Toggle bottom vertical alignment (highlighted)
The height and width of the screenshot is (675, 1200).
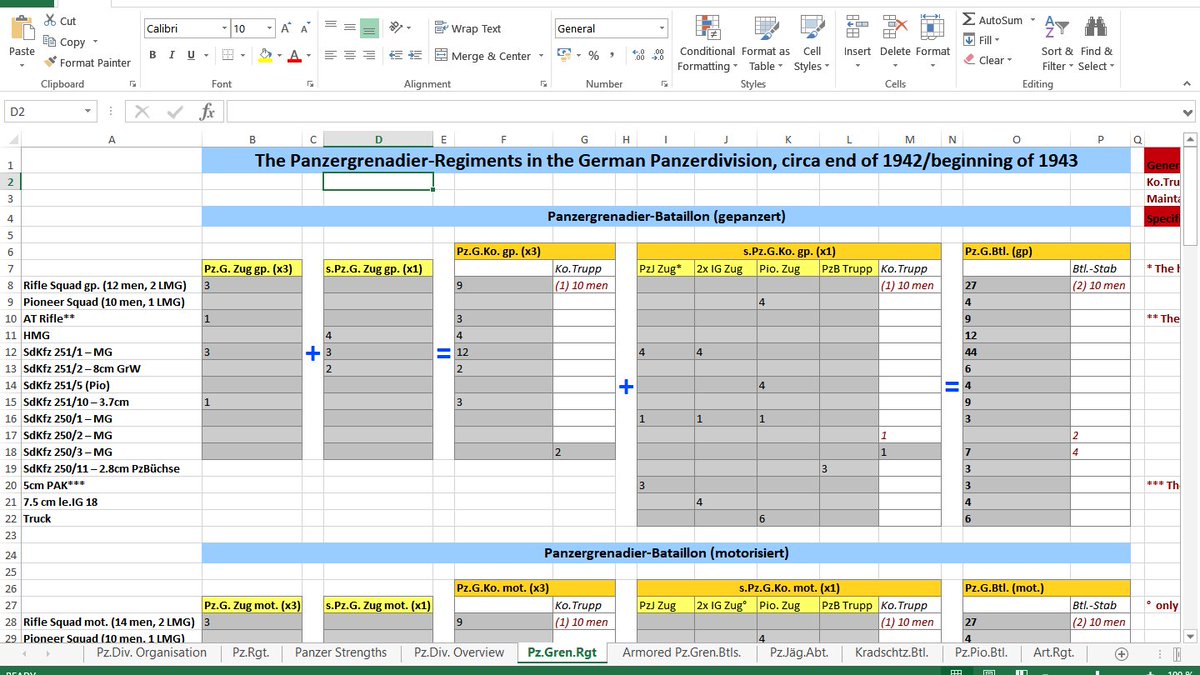[x=369, y=29]
